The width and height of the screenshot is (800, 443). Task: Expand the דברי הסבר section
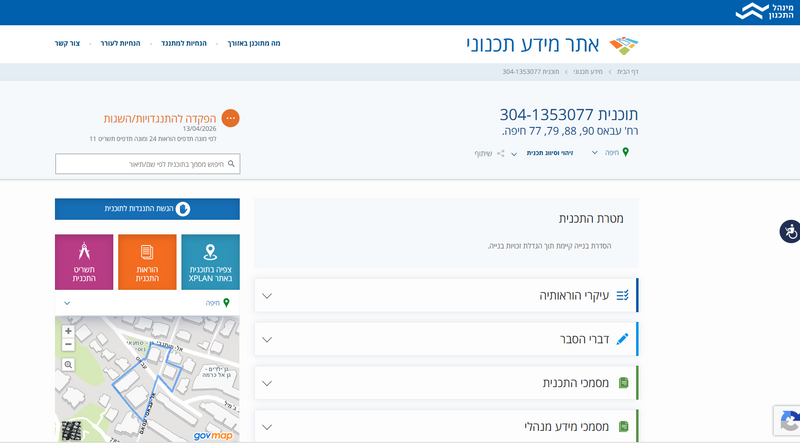click(446, 339)
